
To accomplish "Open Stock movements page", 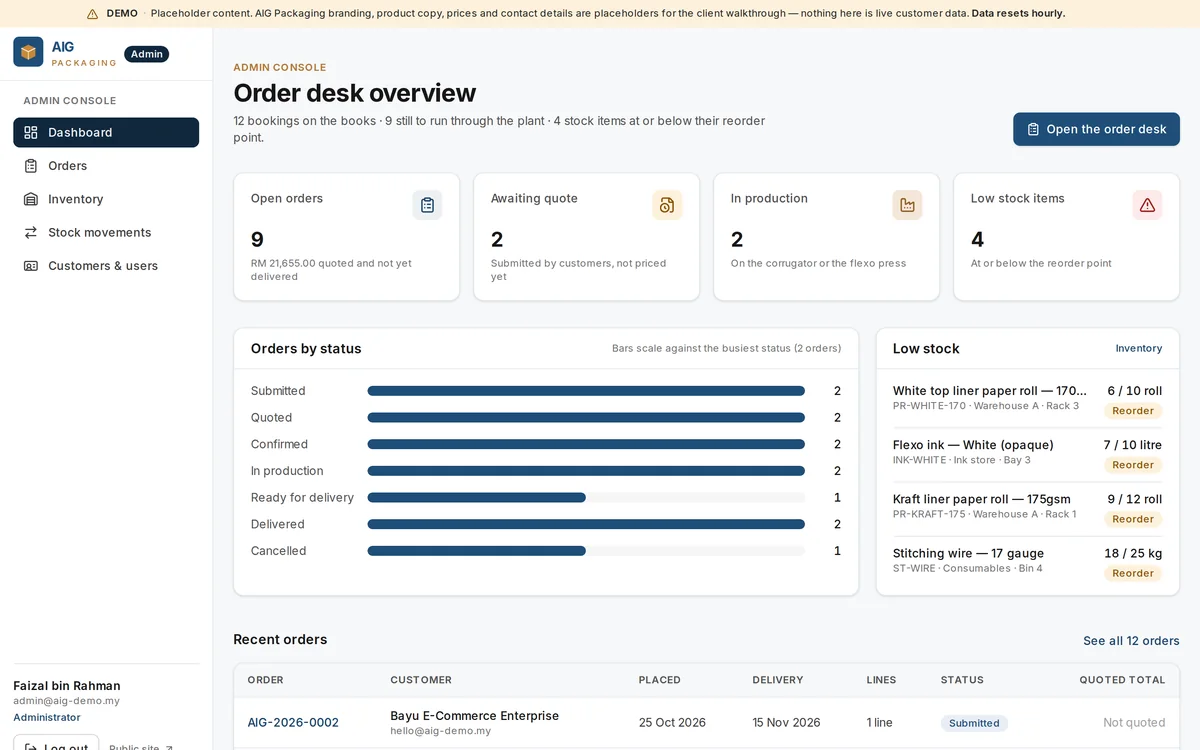I will pos(106,232).
